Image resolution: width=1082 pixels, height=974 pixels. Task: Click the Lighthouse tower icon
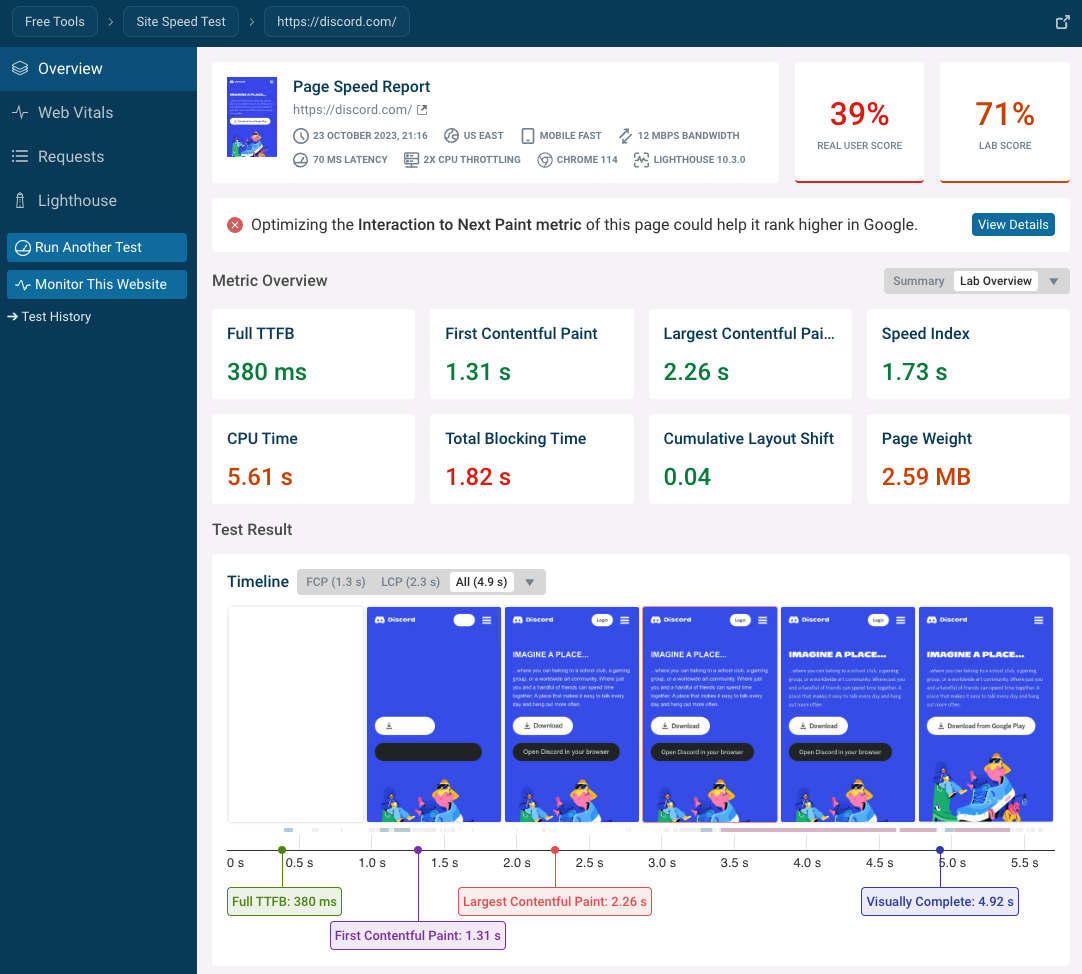pyautogui.click(x=20, y=201)
